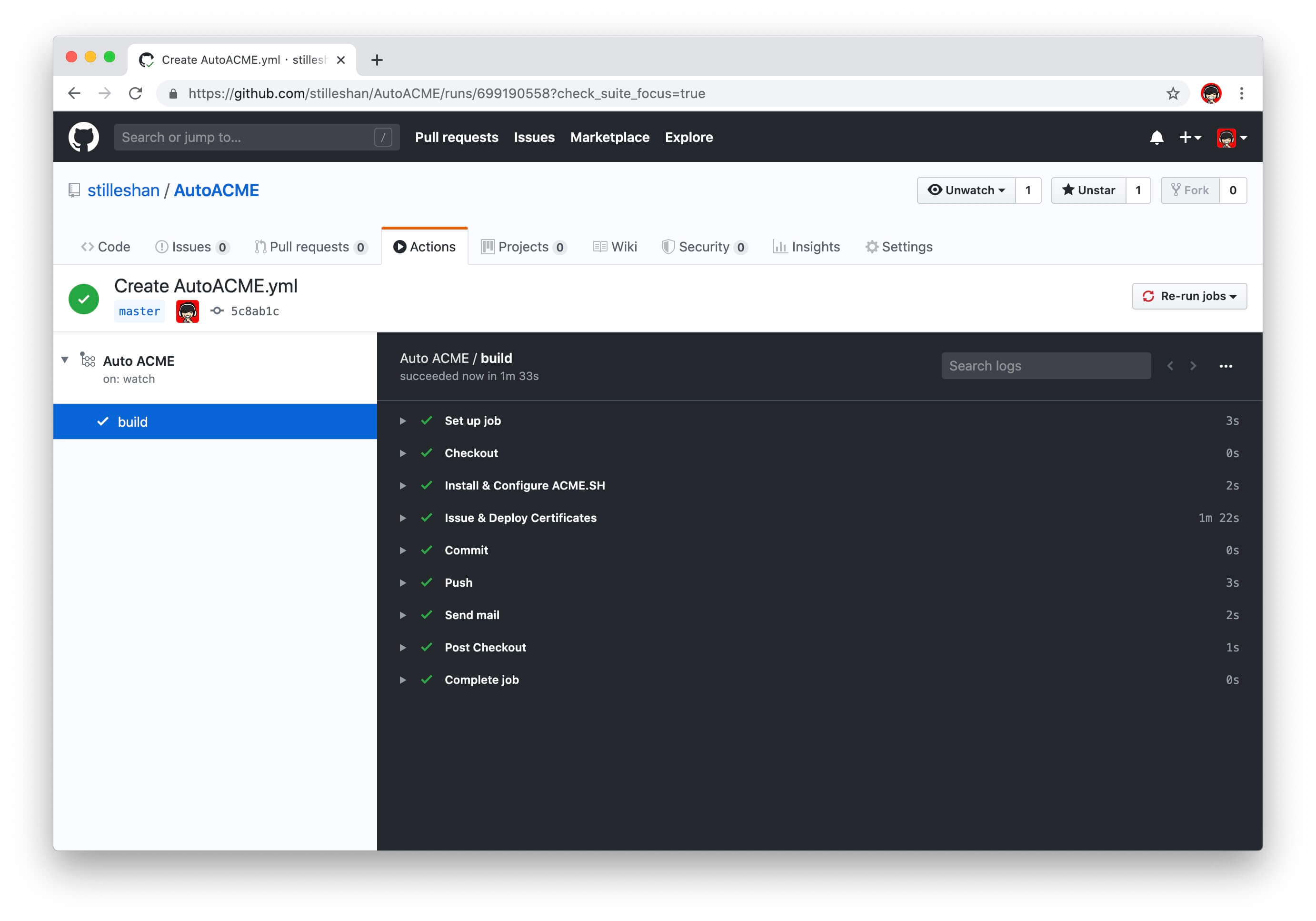Screen dimensions: 1316x921
Task: Click the repository book icon
Action: (x=74, y=190)
